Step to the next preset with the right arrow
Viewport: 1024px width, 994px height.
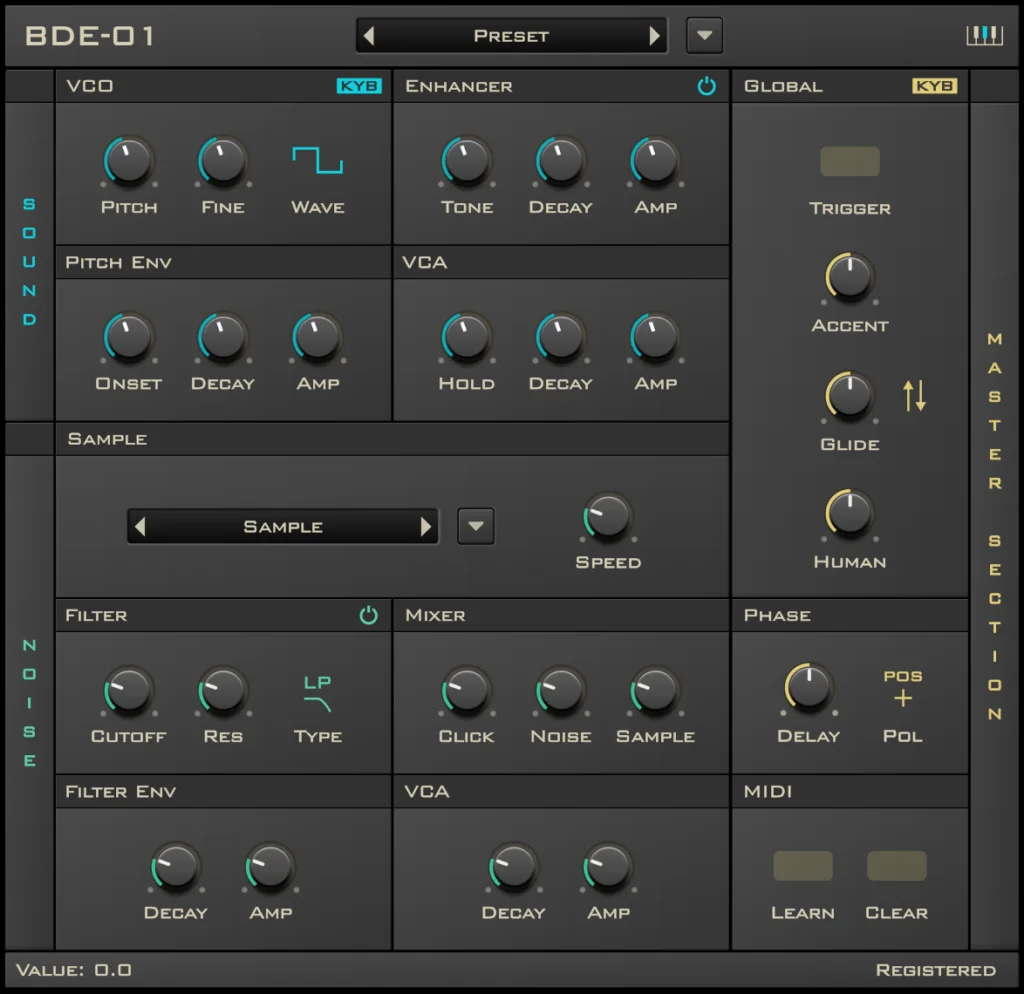click(x=655, y=35)
